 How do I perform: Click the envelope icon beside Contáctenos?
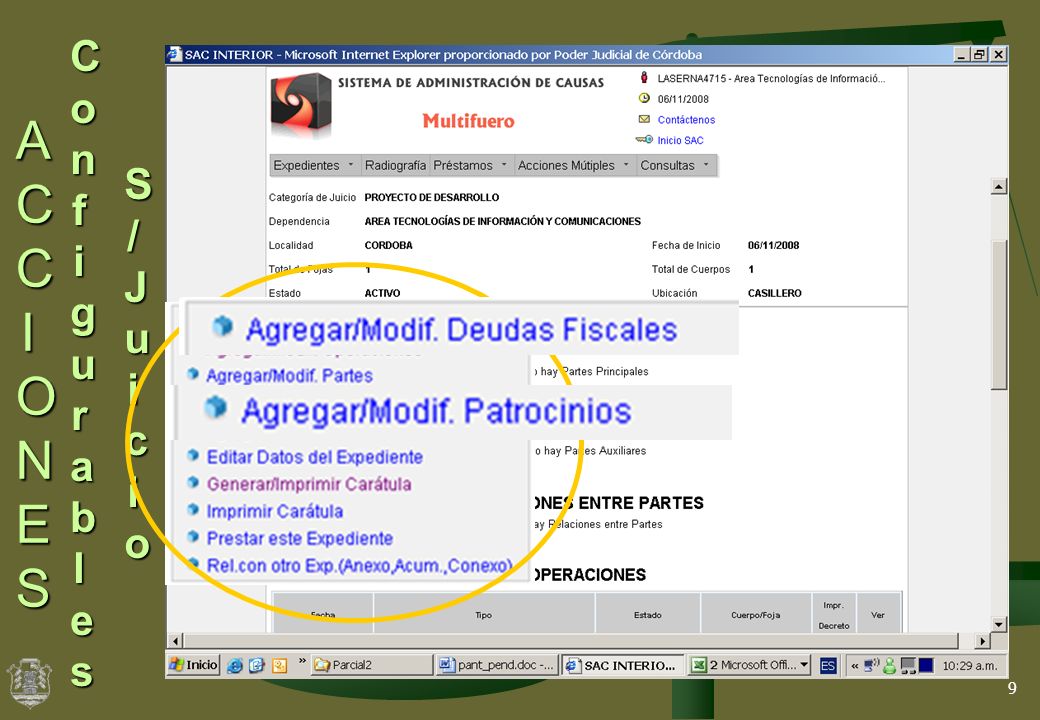tap(644, 119)
